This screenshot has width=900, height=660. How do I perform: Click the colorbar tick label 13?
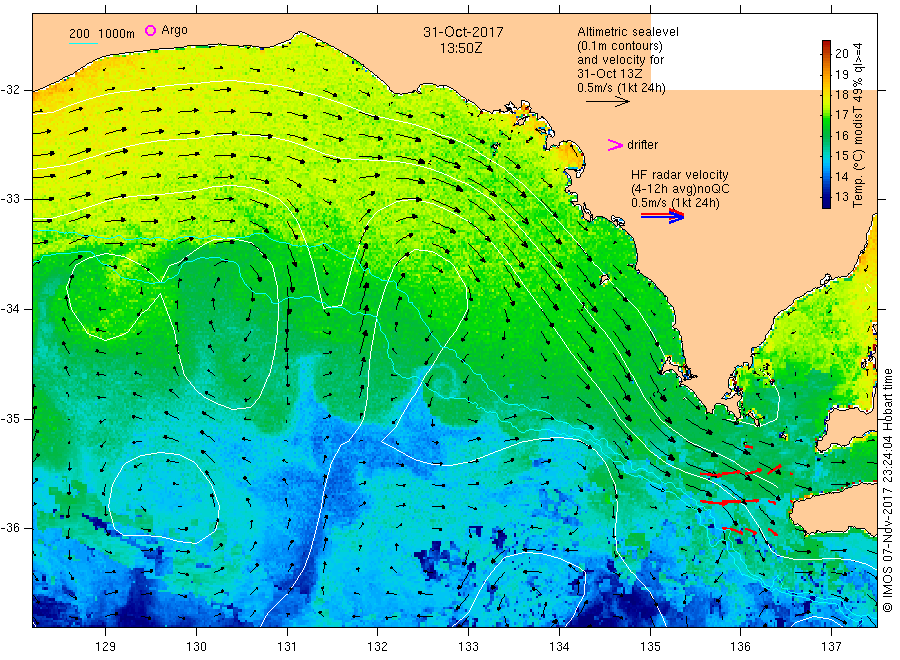click(x=841, y=197)
